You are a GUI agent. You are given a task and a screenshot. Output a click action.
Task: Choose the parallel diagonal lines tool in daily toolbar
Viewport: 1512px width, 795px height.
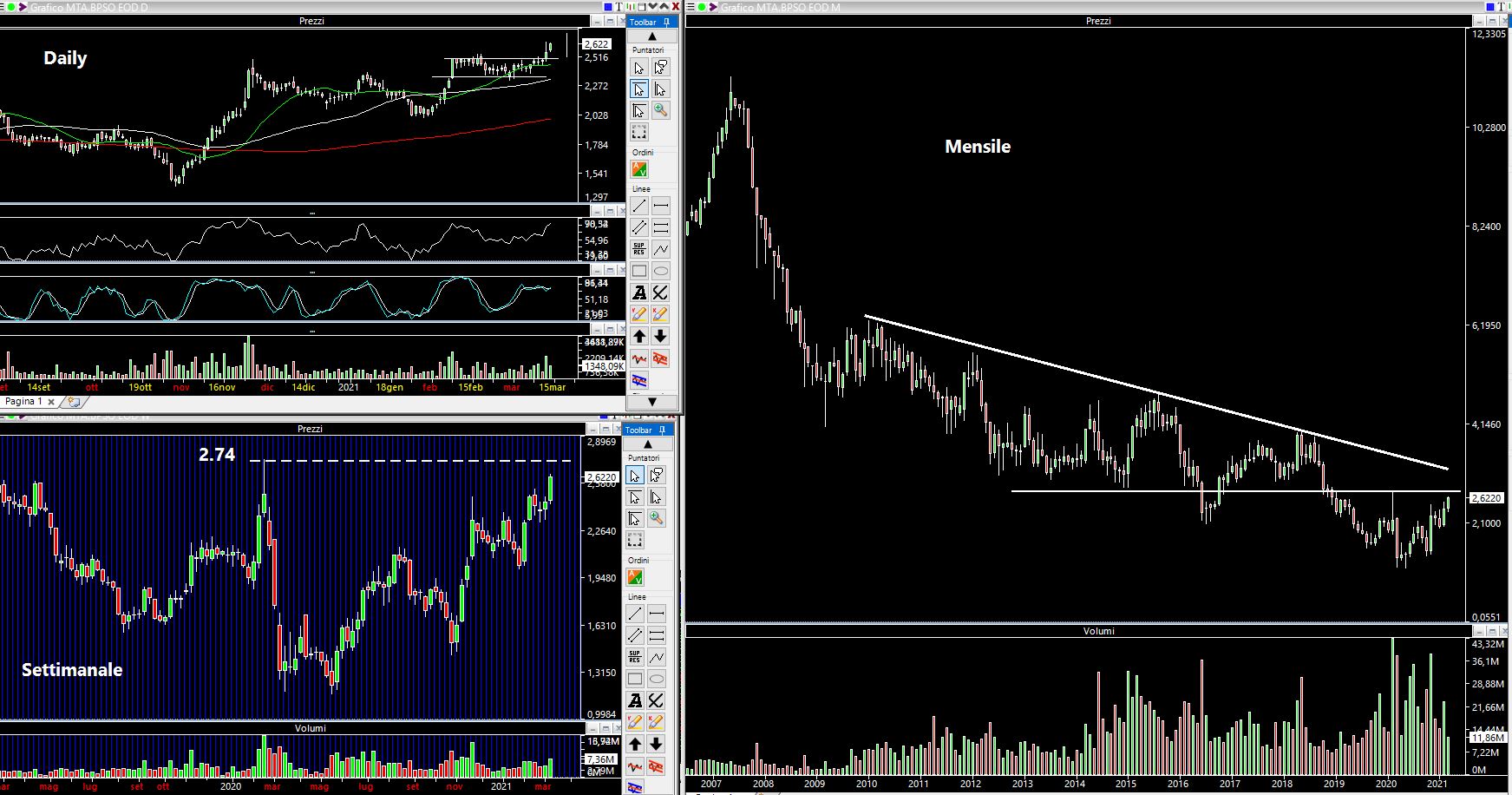tap(639, 227)
